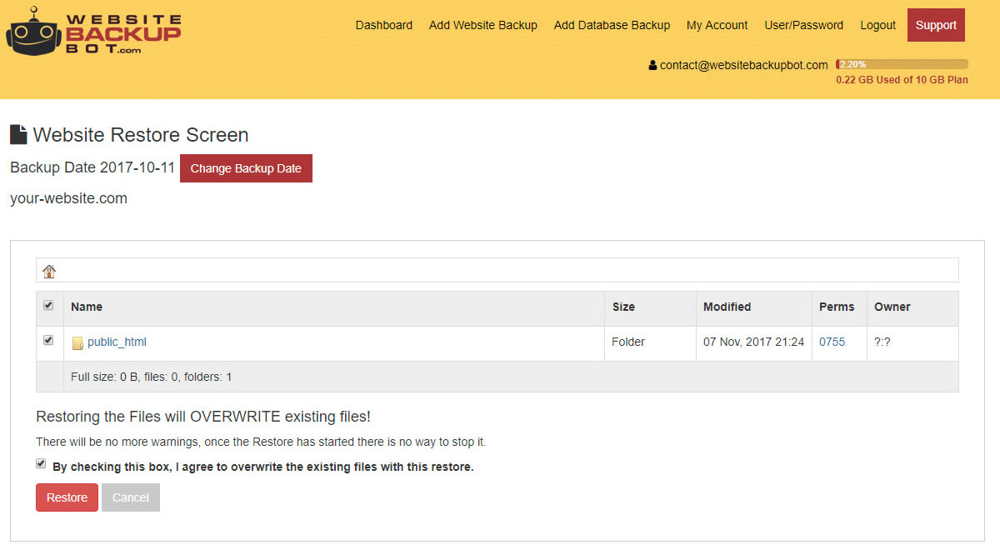Click the home icon in file browser
The width and height of the screenshot is (1000, 550).
point(49,271)
